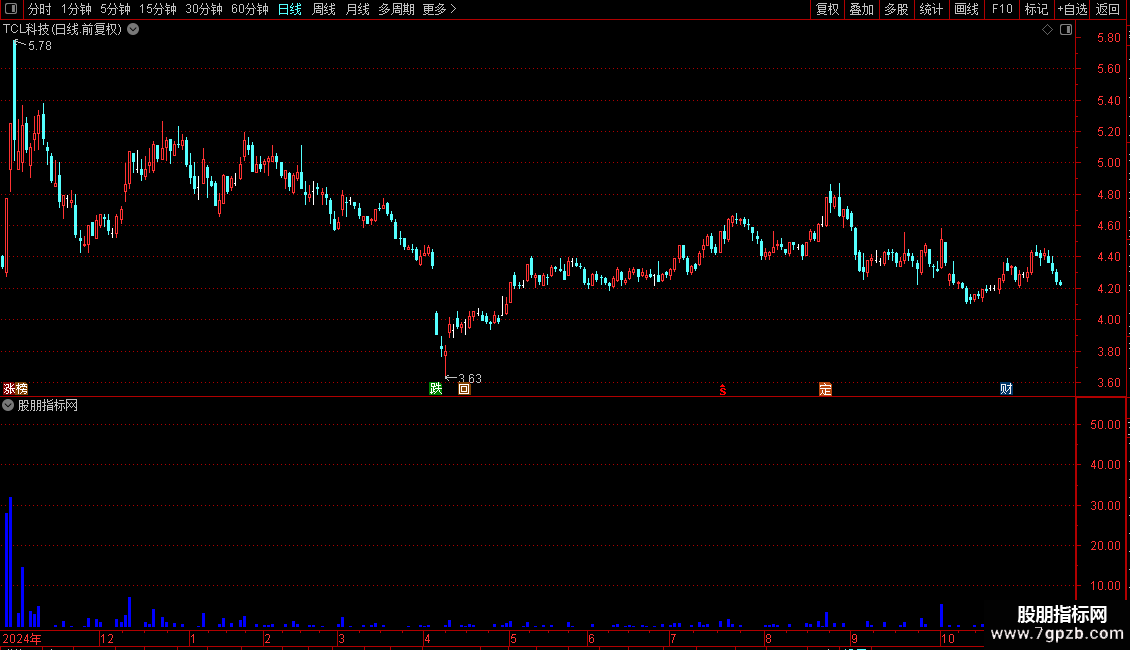1130x650 pixels.
Task: Open the red $ dividend marker
Action: [x=723, y=390]
